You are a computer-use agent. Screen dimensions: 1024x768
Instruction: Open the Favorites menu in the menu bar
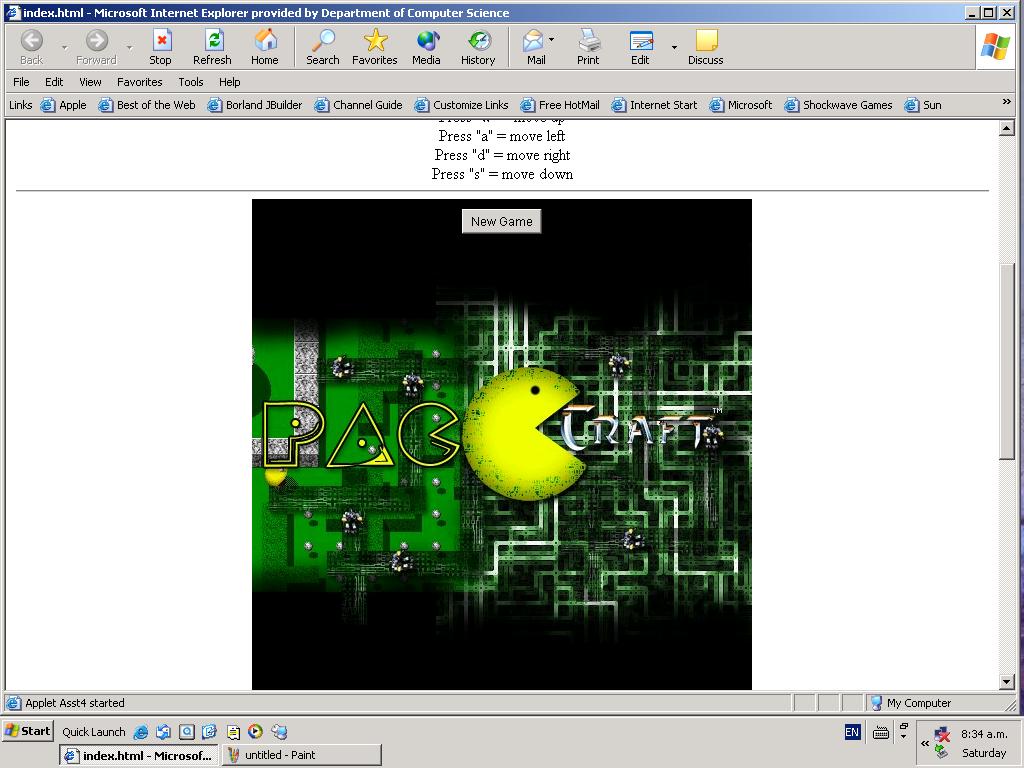point(140,82)
